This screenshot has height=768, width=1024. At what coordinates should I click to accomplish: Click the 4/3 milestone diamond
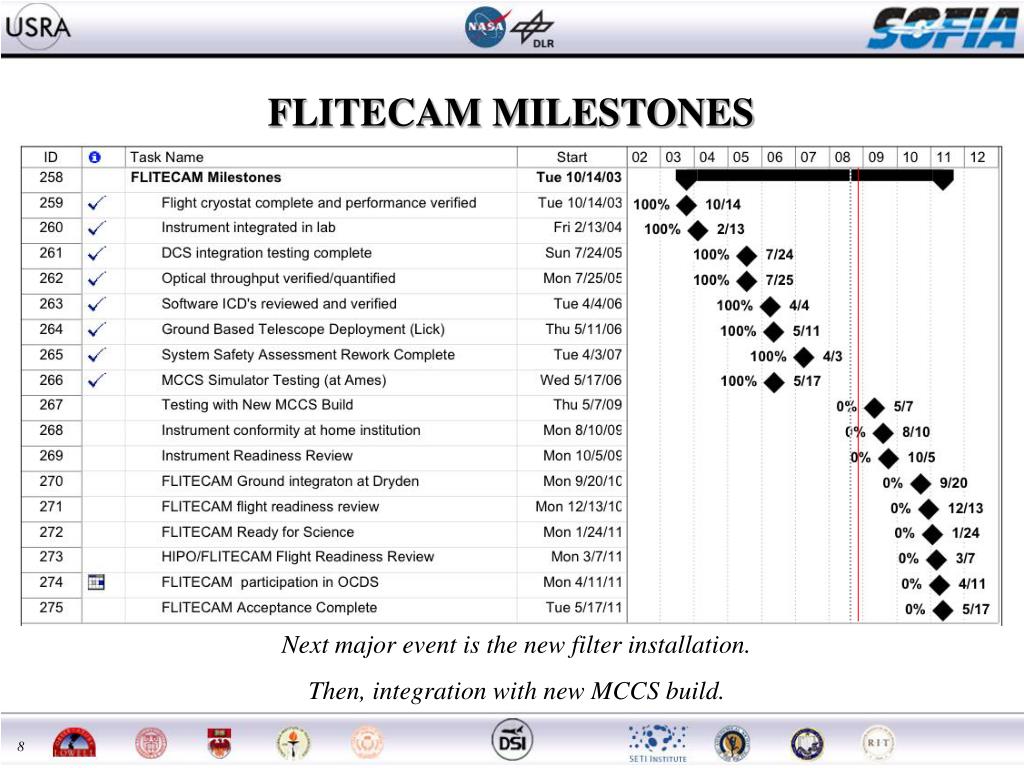coord(804,357)
